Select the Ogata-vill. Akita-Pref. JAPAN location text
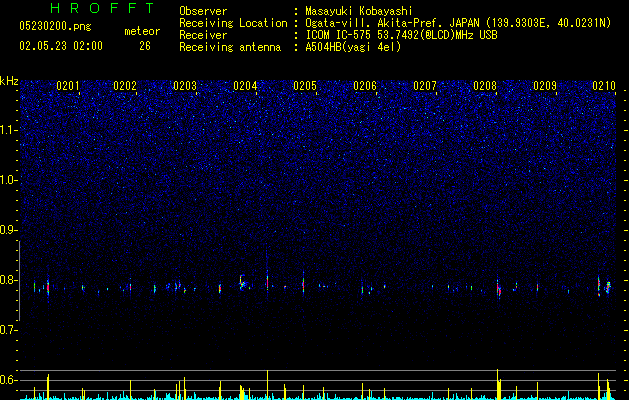The image size is (629, 400). pyautogui.click(x=393, y=23)
